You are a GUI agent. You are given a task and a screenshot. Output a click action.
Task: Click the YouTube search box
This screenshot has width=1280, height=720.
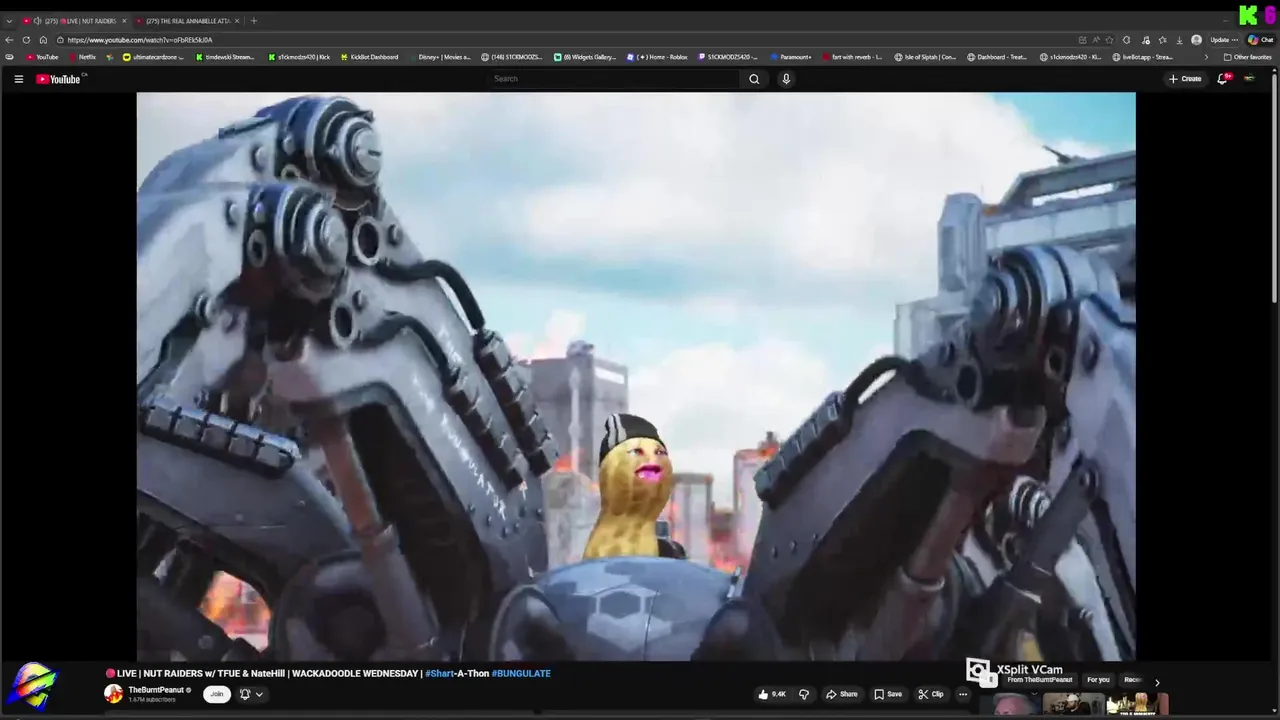point(615,79)
